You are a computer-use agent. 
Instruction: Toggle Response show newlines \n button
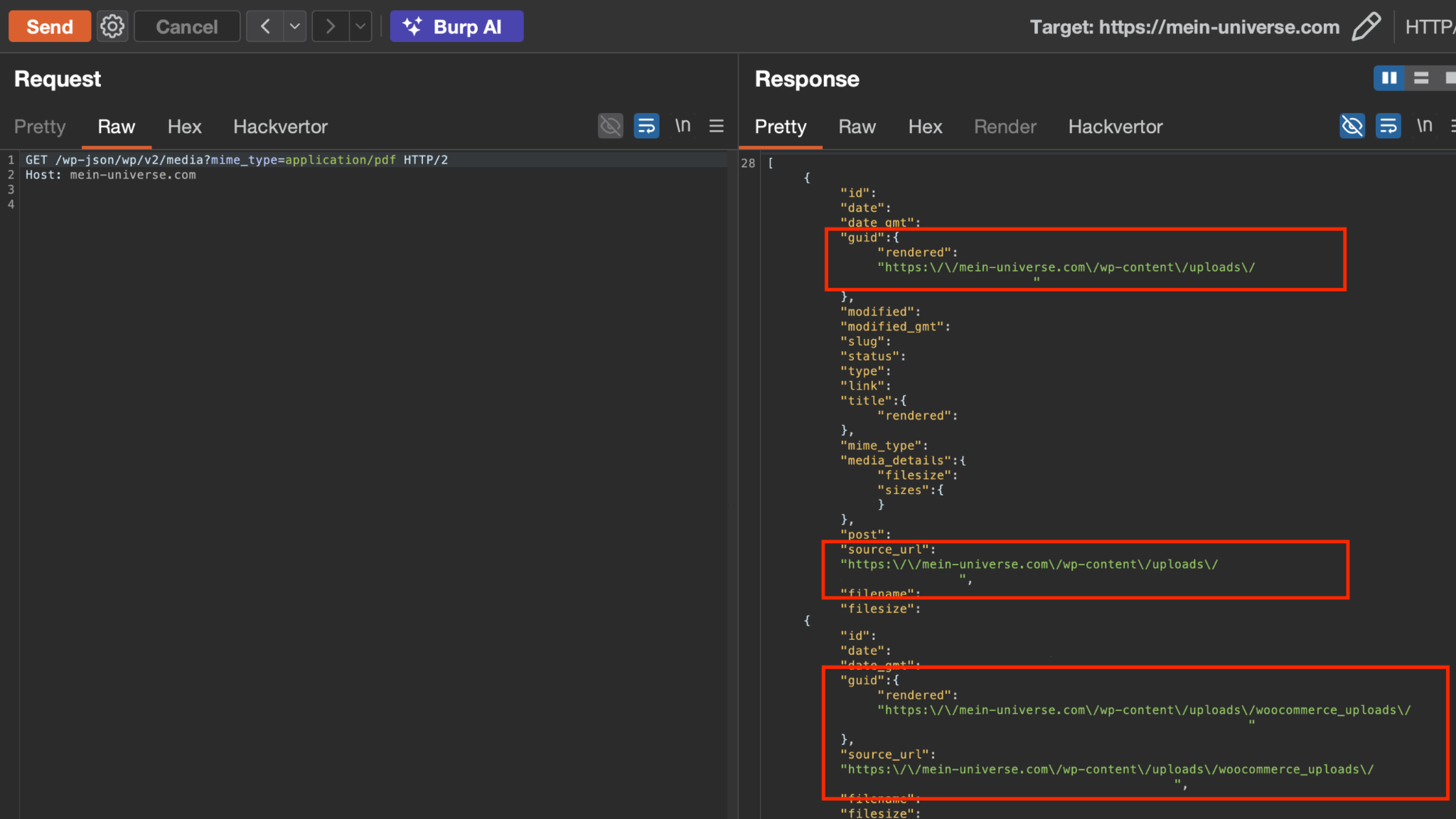pyautogui.click(x=1424, y=126)
